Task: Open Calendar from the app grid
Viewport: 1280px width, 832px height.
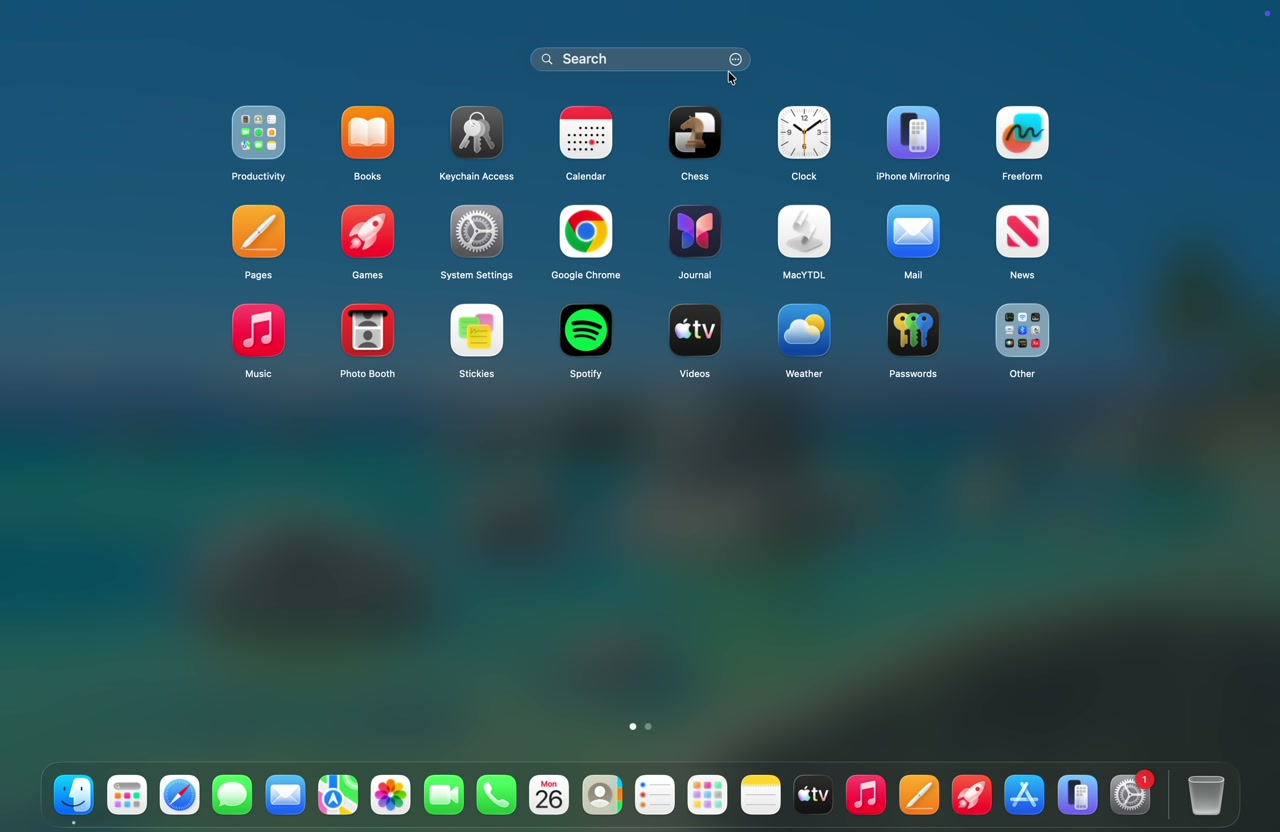Action: click(585, 133)
